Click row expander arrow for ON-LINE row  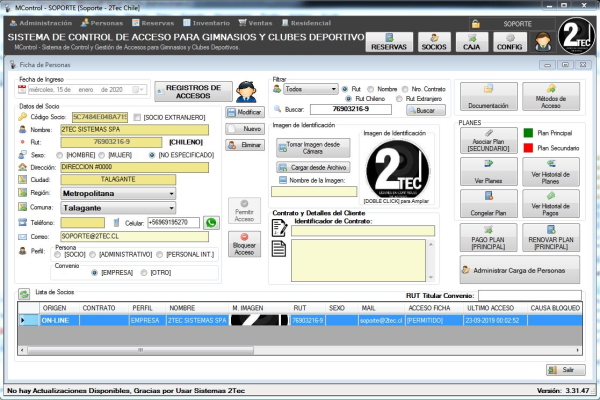23,320
